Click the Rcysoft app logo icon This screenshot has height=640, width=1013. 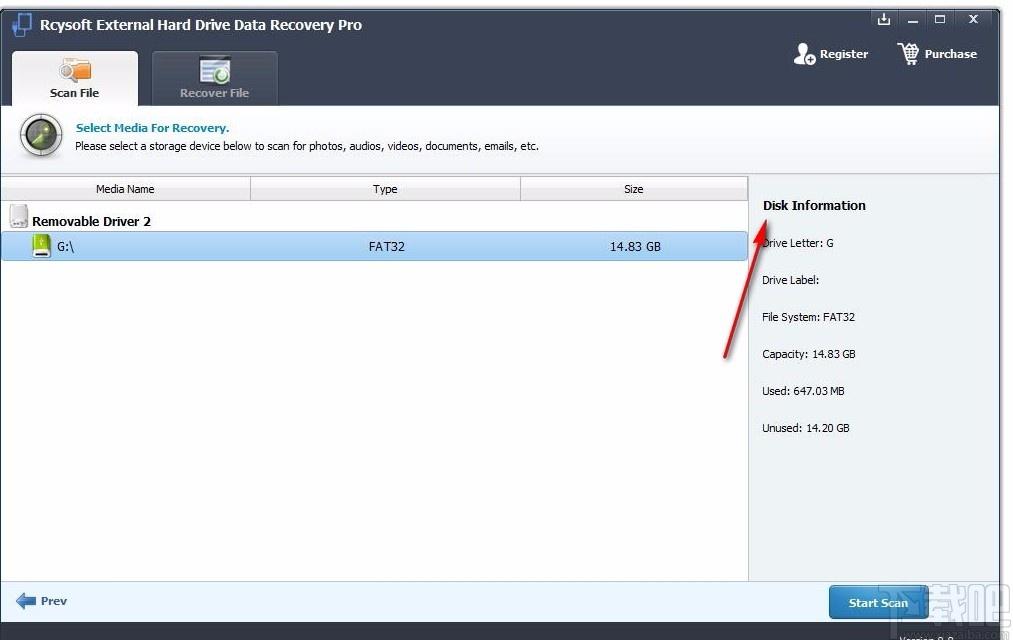[x=21, y=25]
